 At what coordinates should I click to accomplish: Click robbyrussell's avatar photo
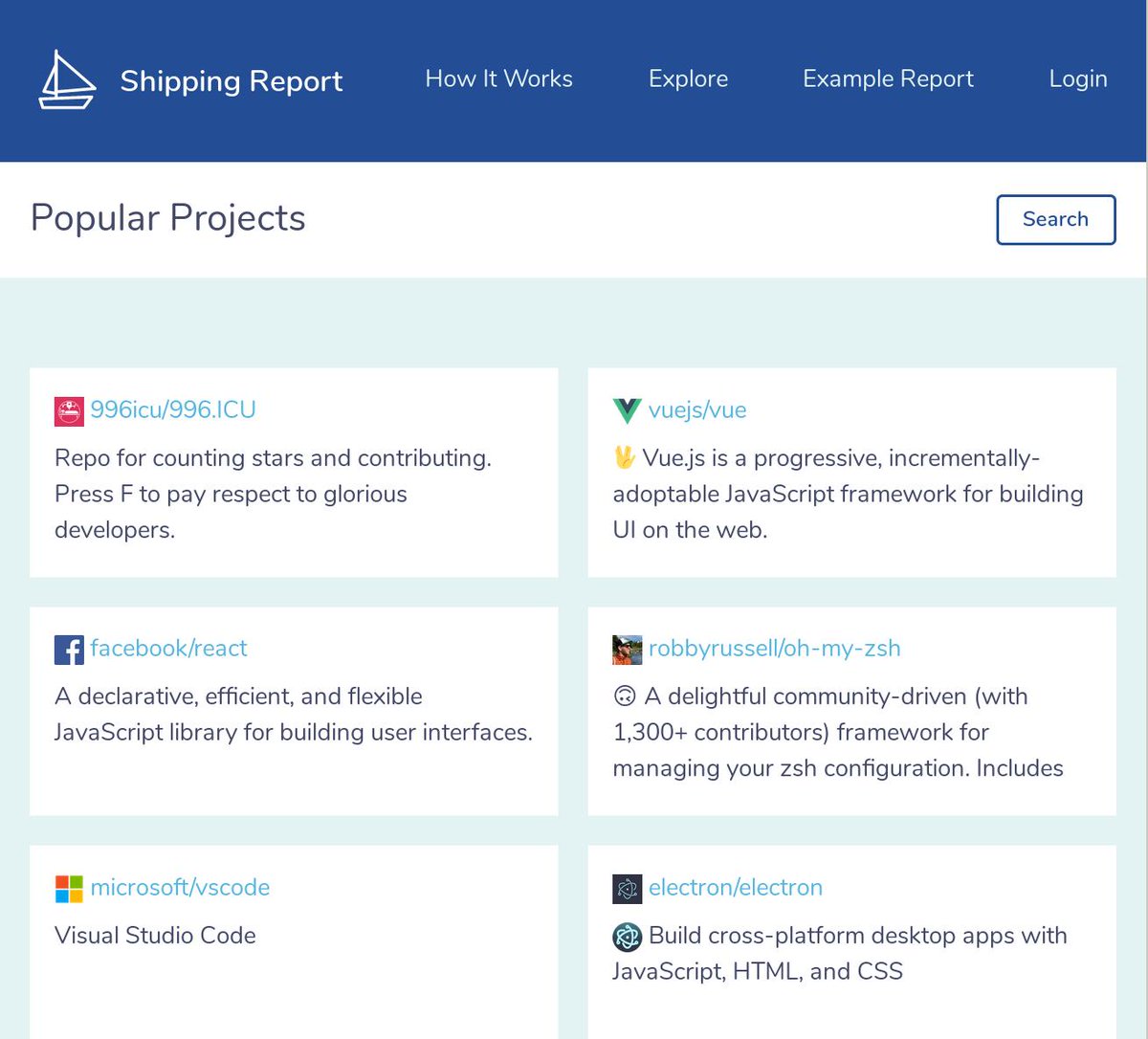(627, 650)
